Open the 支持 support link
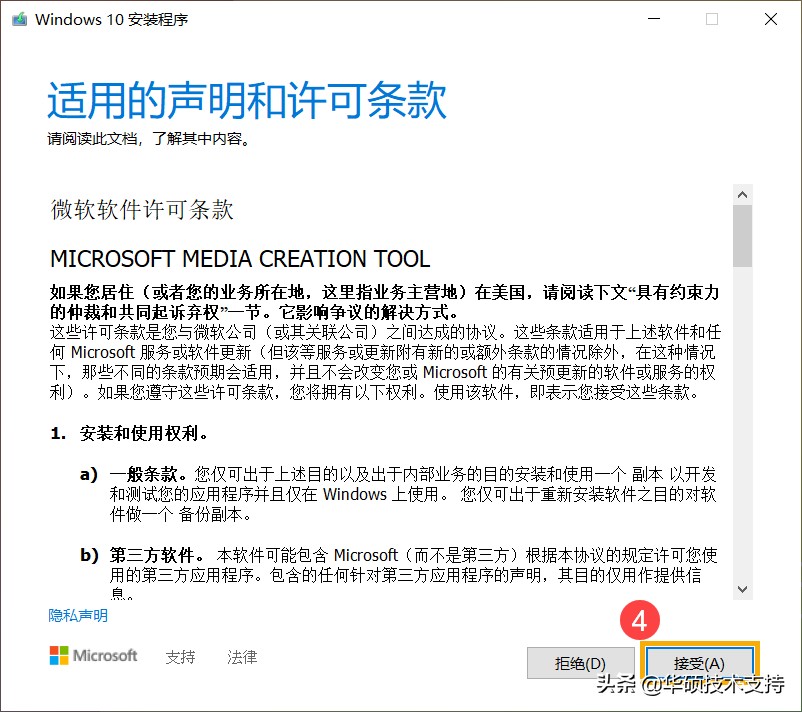 (x=180, y=657)
